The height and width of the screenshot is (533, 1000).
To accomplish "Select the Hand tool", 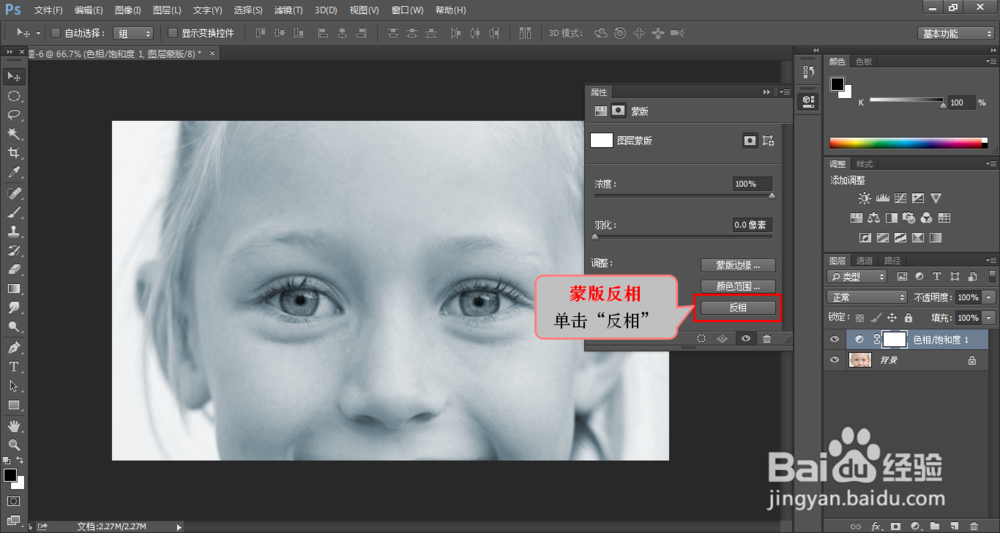I will (14, 425).
